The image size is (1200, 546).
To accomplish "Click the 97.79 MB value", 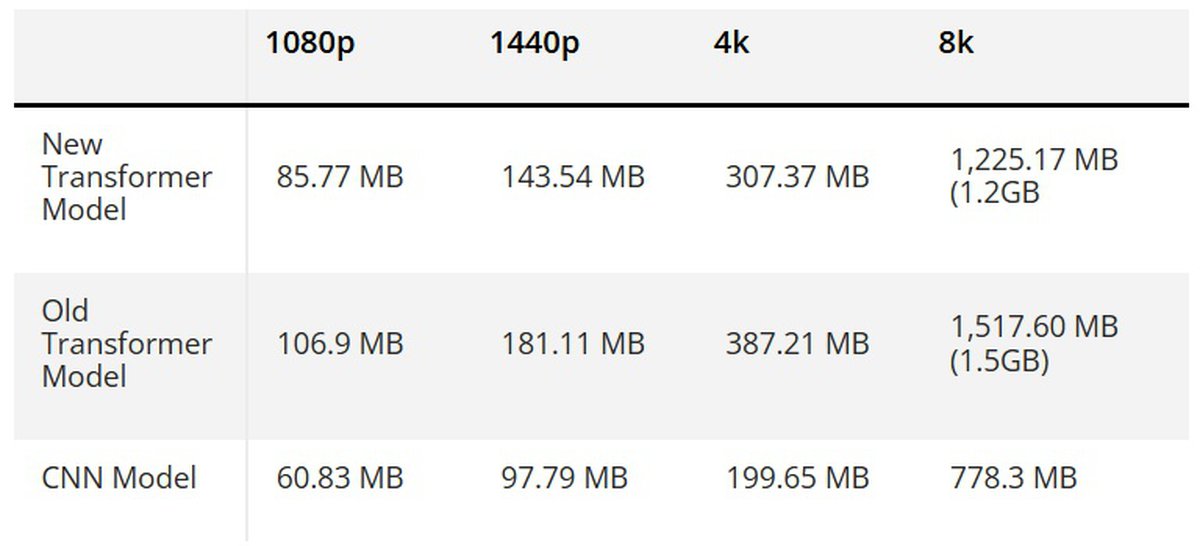I will [564, 478].
